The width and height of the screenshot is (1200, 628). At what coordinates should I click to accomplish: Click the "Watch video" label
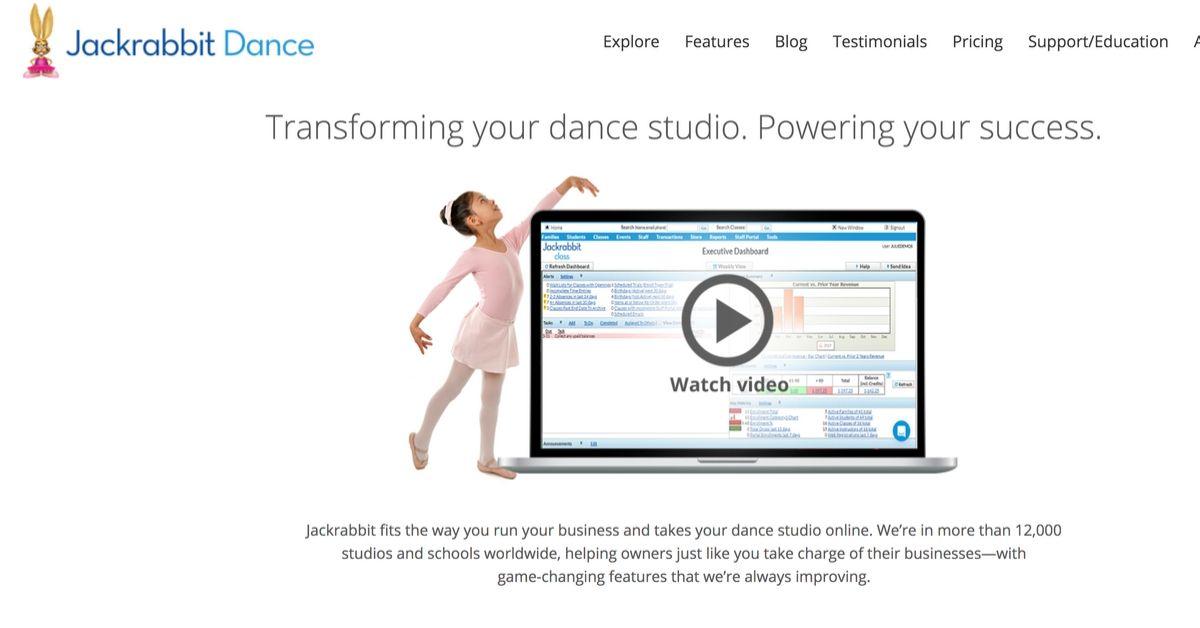[729, 384]
